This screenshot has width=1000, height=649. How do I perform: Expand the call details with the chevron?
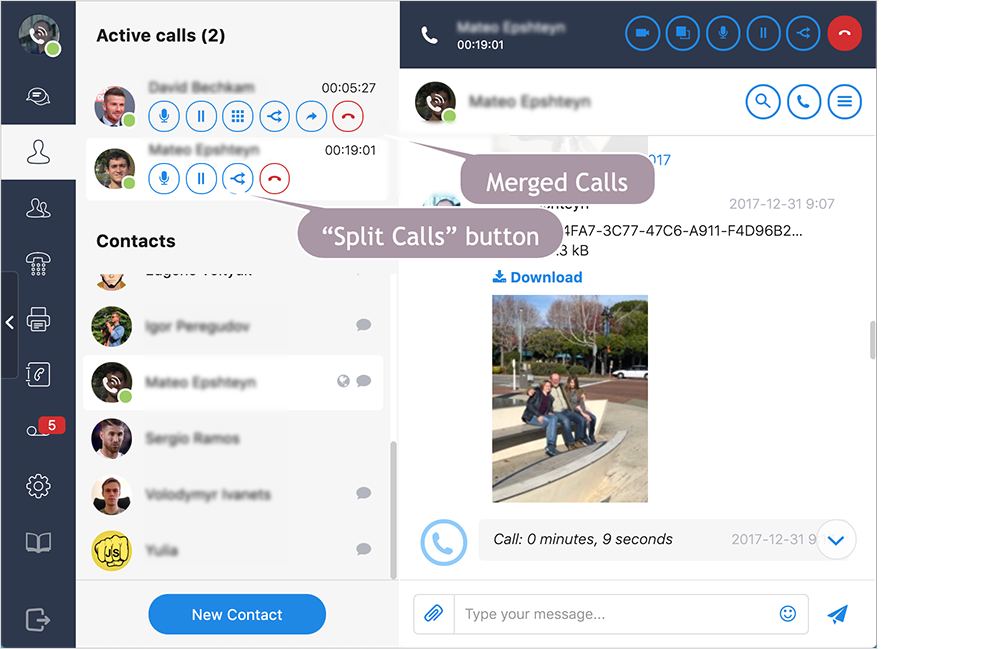(x=836, y=539)
